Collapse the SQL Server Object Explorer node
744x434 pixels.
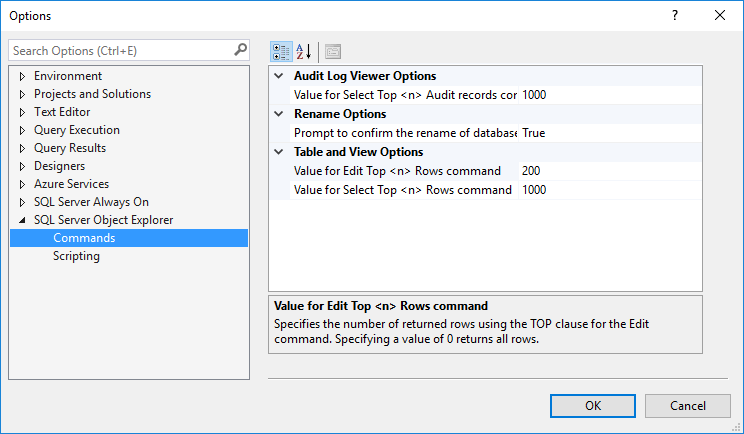(22, 220)
